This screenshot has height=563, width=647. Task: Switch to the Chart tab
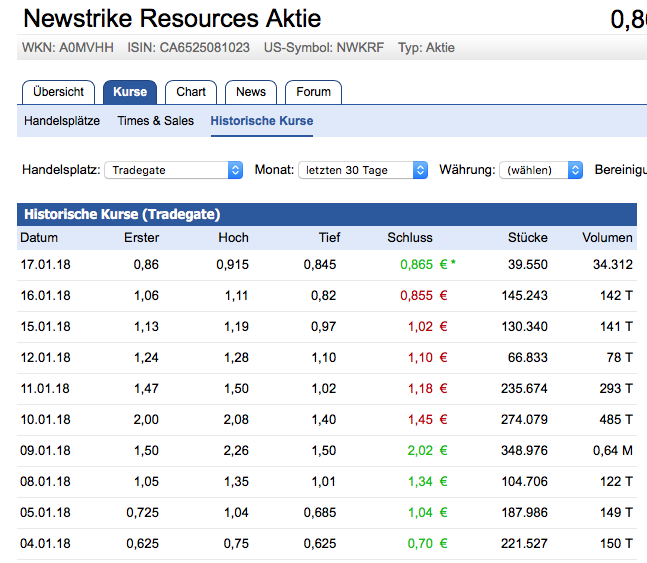(191, 92)
